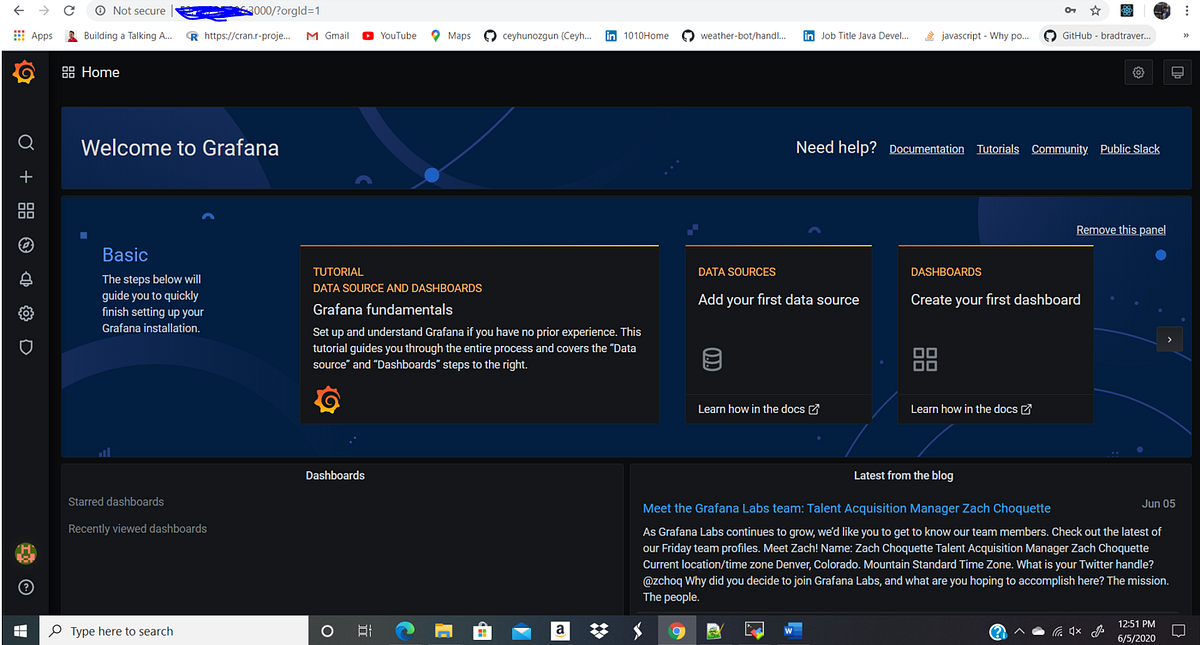
Task: Open the Dashboards grid icon in sidebar
Action: [x=25, y=210]
